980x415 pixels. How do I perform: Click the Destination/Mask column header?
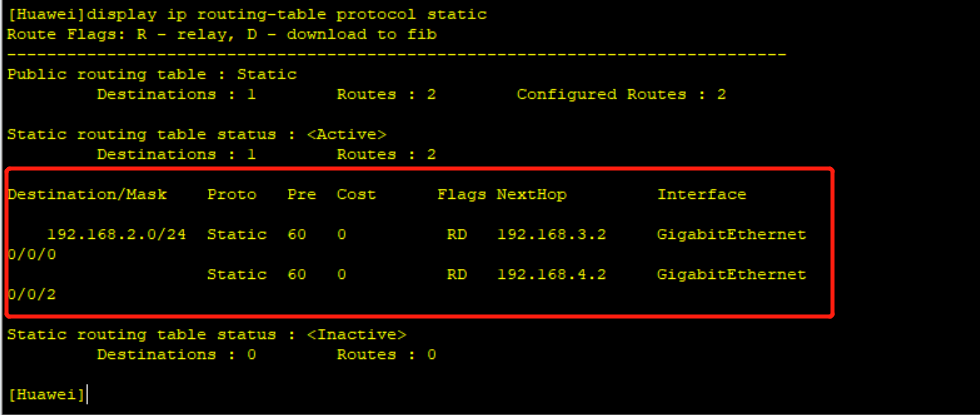click(x=87, y=194)
